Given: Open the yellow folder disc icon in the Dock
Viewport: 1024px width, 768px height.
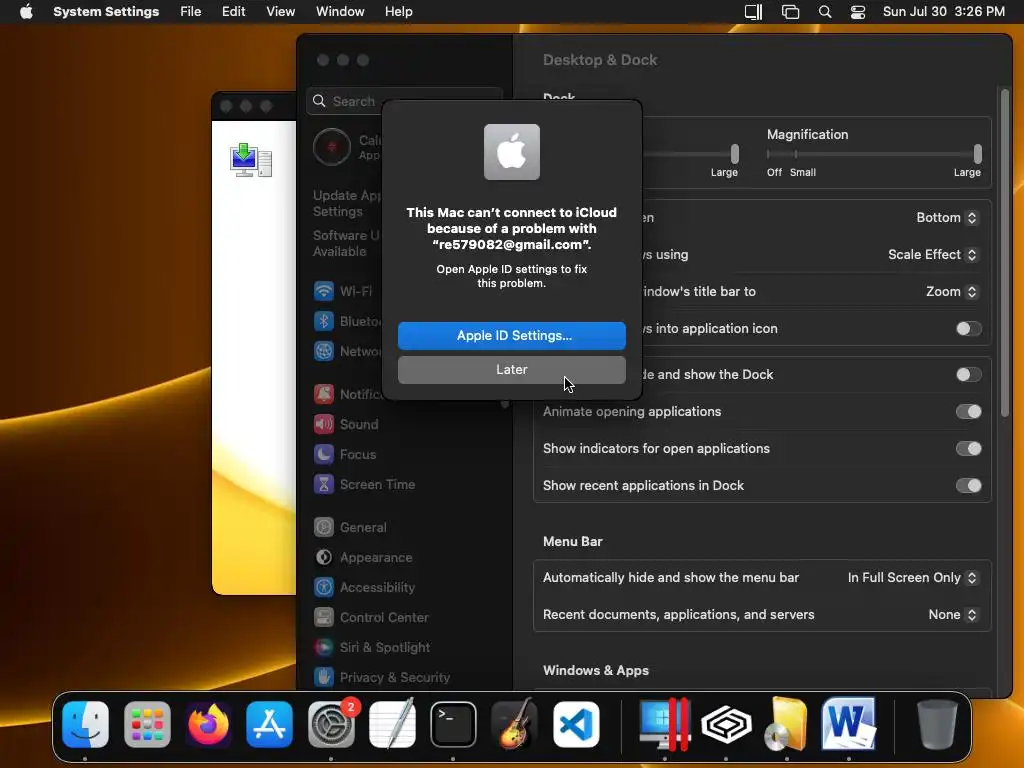Looking at the screenshot, I should [787, 724].
